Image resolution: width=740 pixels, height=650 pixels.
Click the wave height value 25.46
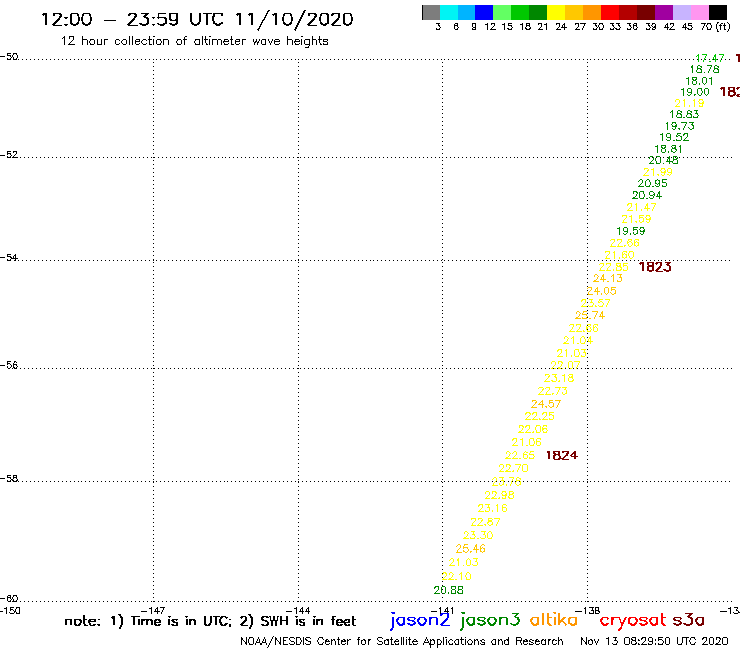tap(471, 549)
